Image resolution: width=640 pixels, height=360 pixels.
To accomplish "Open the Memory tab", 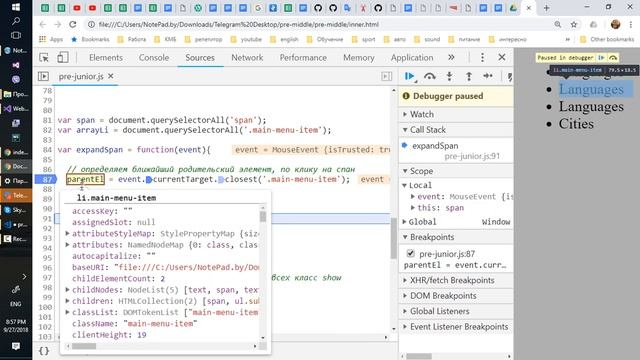I will 359,58.
